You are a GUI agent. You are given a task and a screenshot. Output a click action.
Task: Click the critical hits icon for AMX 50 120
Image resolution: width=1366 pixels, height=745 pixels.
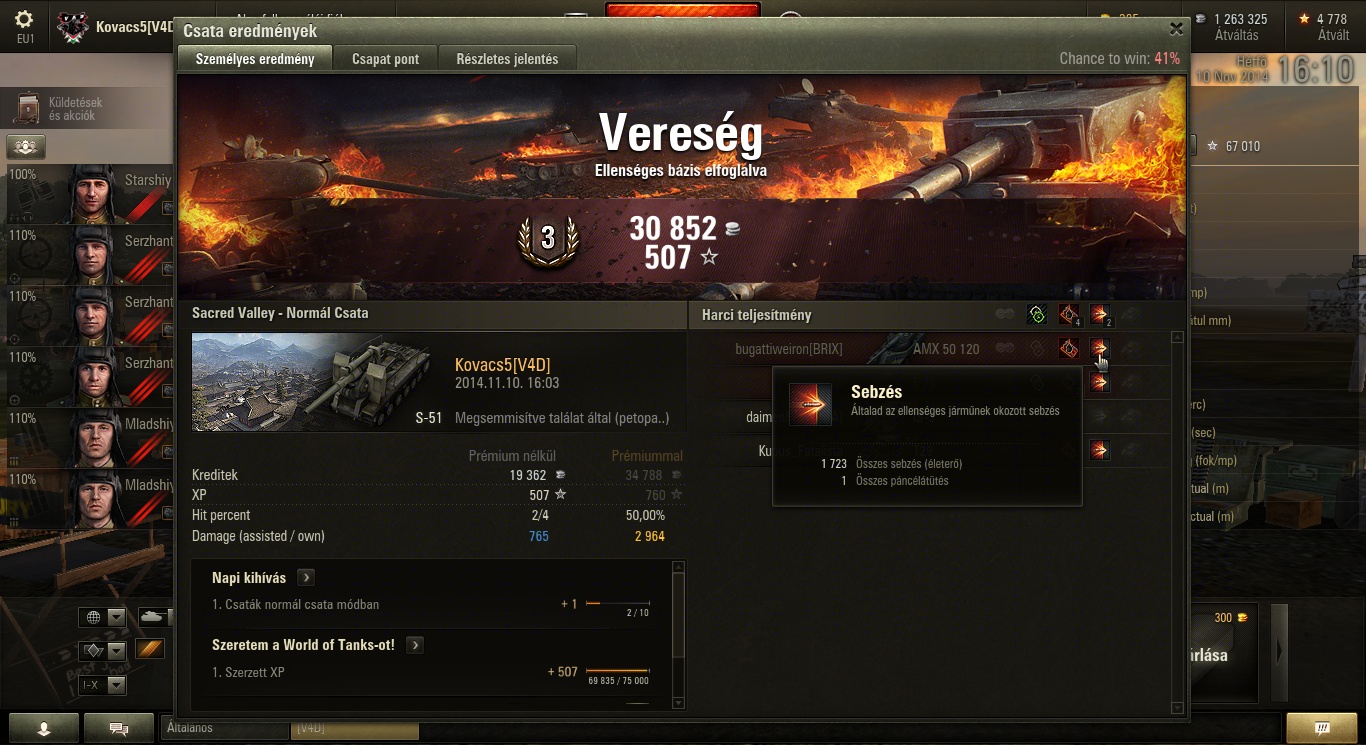1068,348
